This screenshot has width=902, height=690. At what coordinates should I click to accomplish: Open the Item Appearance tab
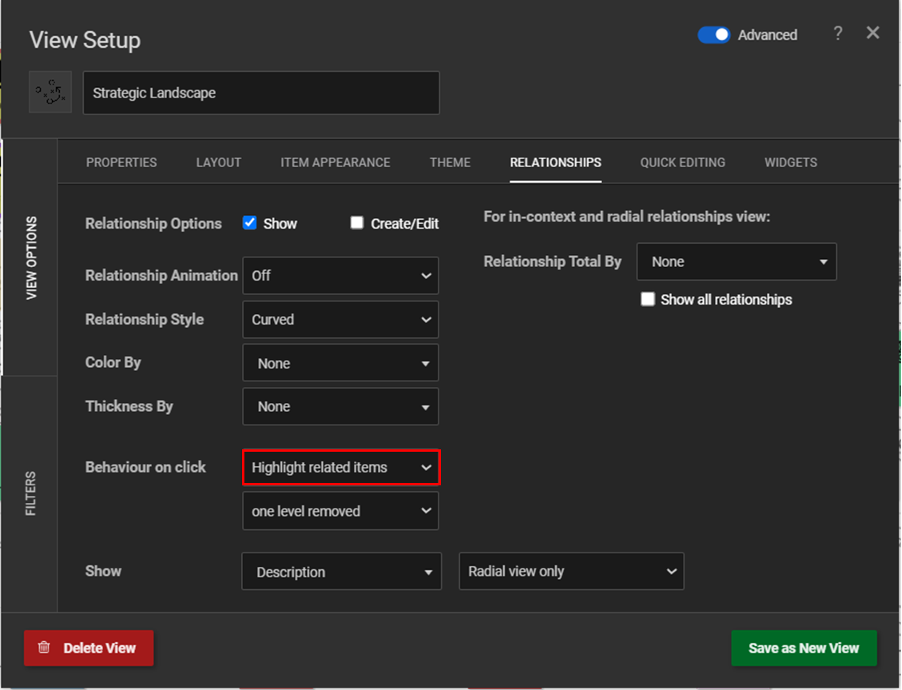(335, 162)
